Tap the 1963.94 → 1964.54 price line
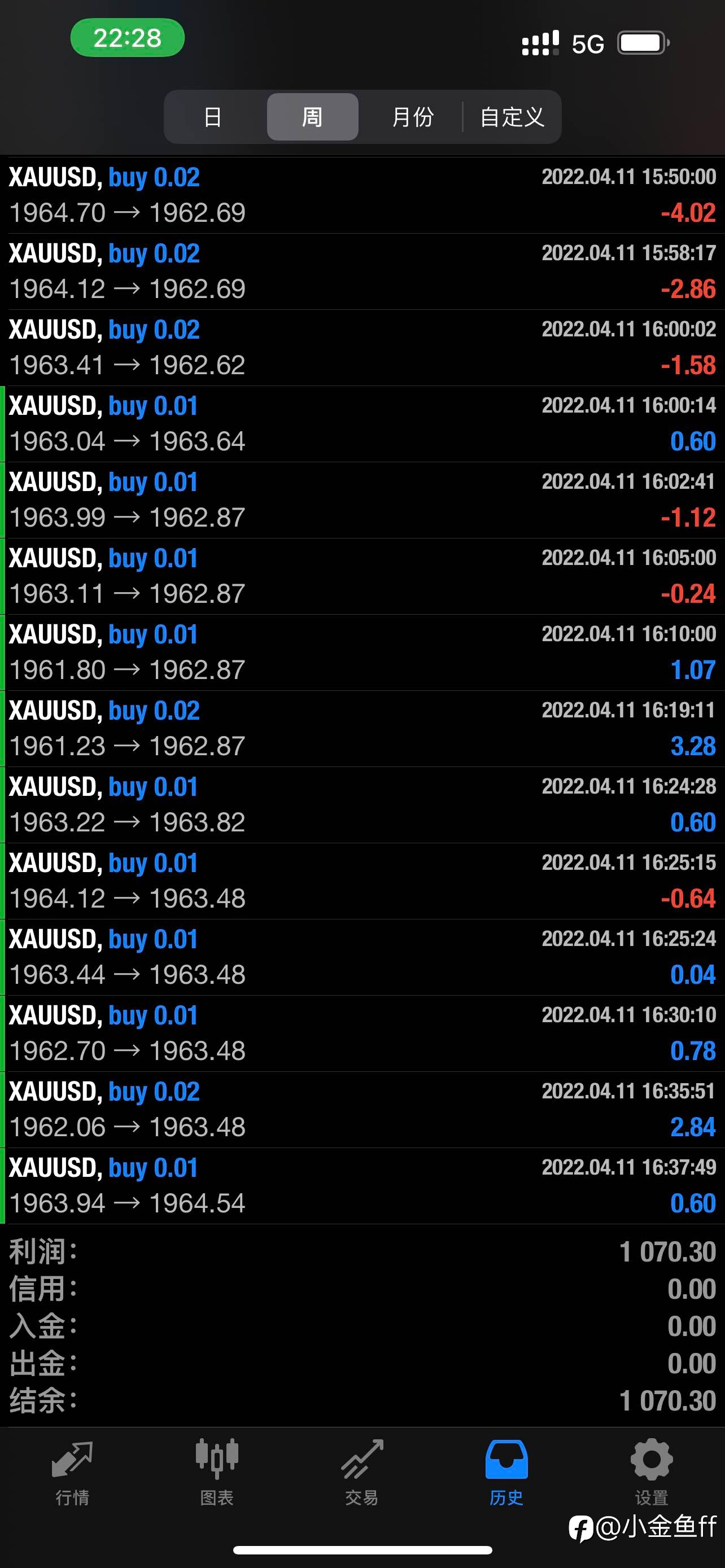The image size is (725, 1568). (127, 1203)
